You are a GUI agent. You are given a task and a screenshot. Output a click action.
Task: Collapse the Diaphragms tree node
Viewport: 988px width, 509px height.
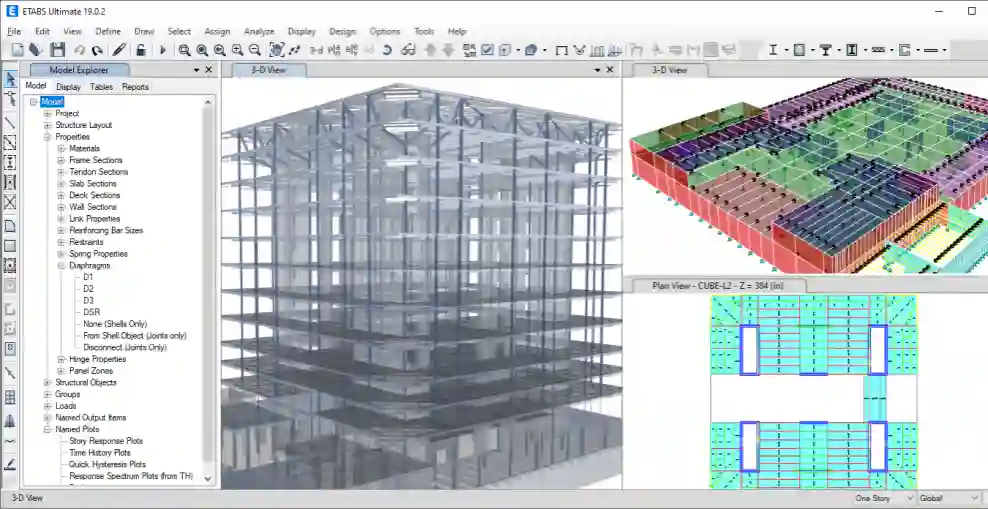pos(60,266)
